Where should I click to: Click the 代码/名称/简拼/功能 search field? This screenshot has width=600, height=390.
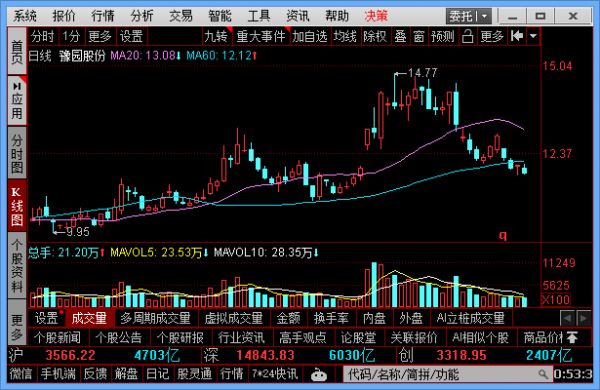(x=448, y=374)
